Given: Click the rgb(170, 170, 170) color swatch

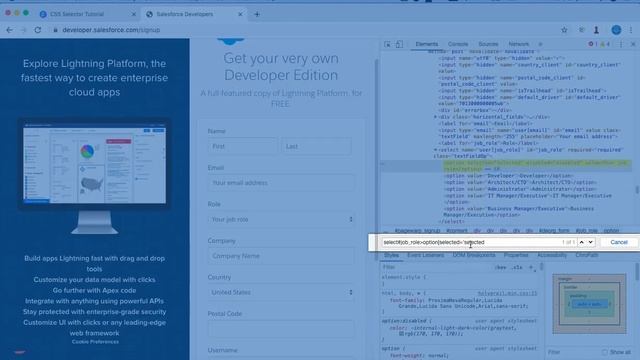Looking at the screenshot, I should [x=401, y=333].
